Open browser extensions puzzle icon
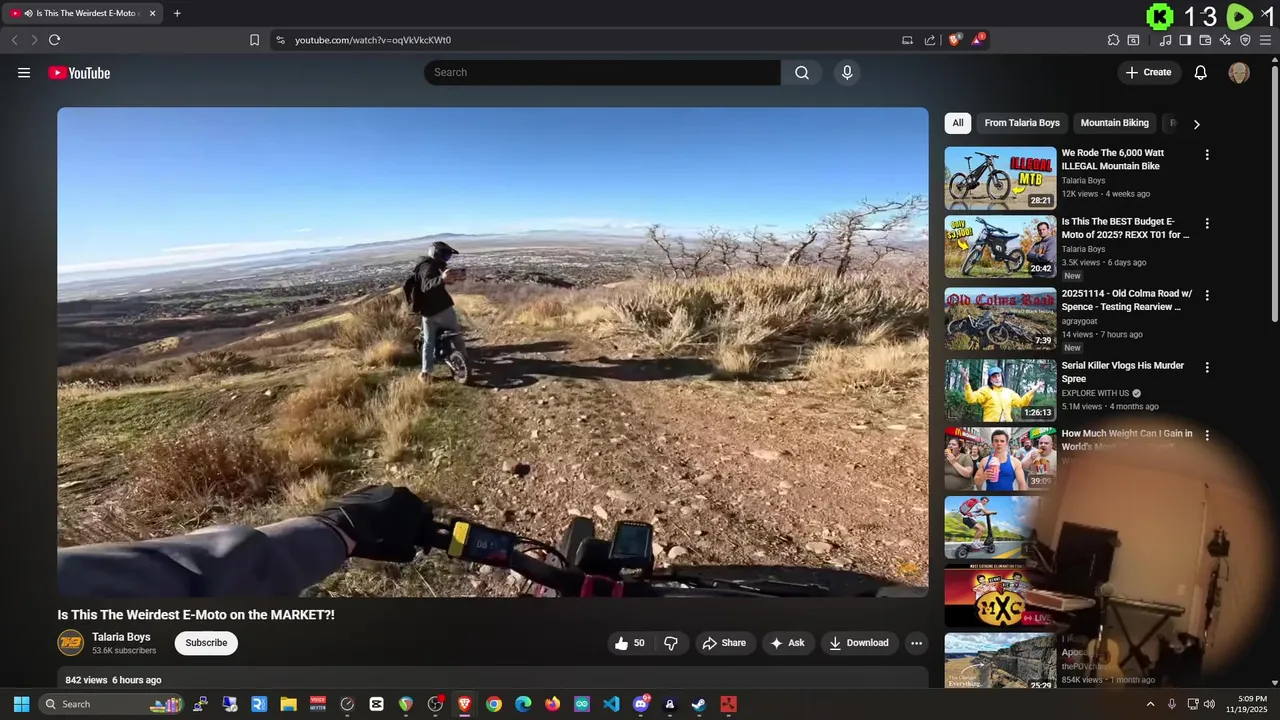 (x=1113, y=40)
